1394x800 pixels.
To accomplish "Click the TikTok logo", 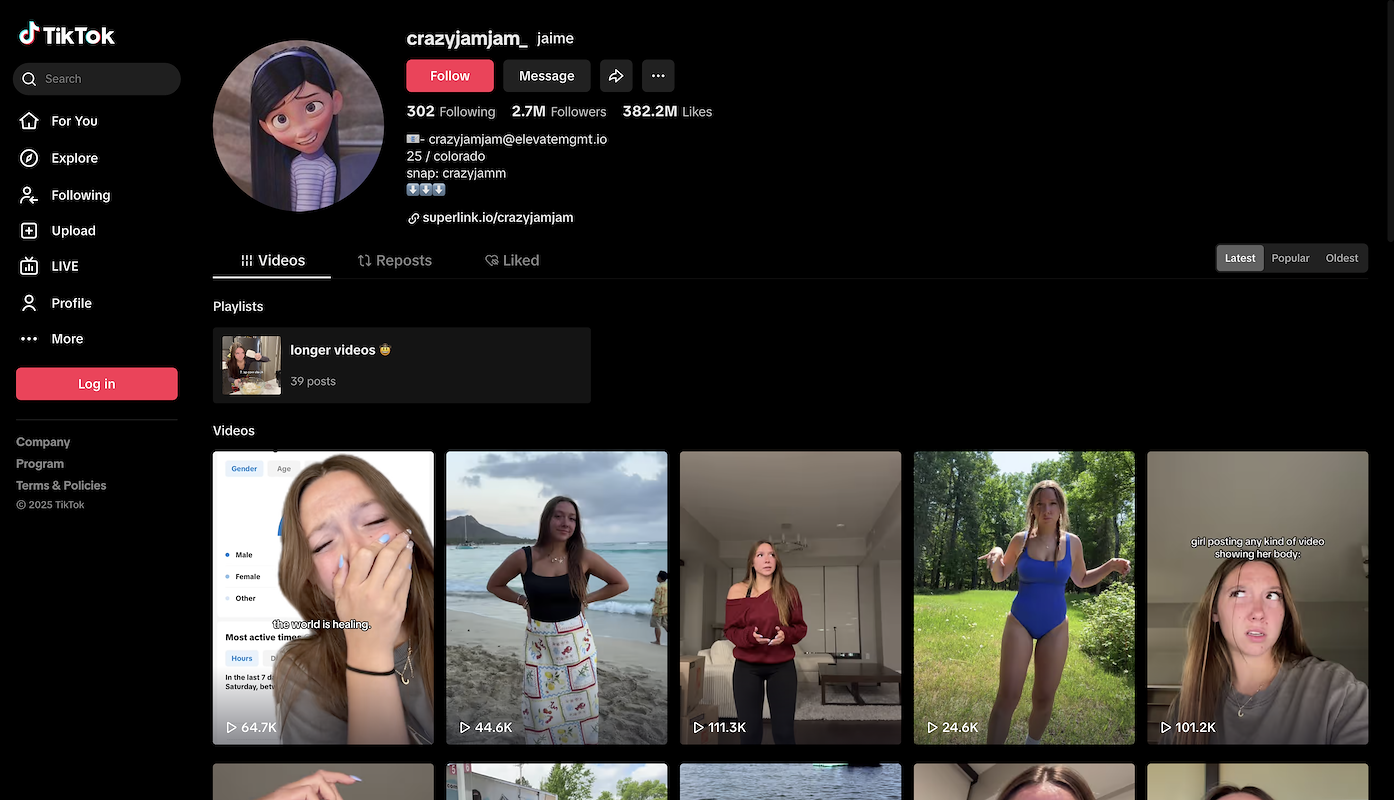I will (67, 35).
